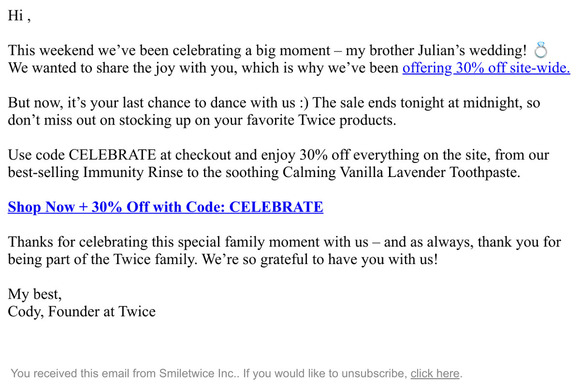
Task: Click the We're so grateful sentence
Action: (320, 259)
